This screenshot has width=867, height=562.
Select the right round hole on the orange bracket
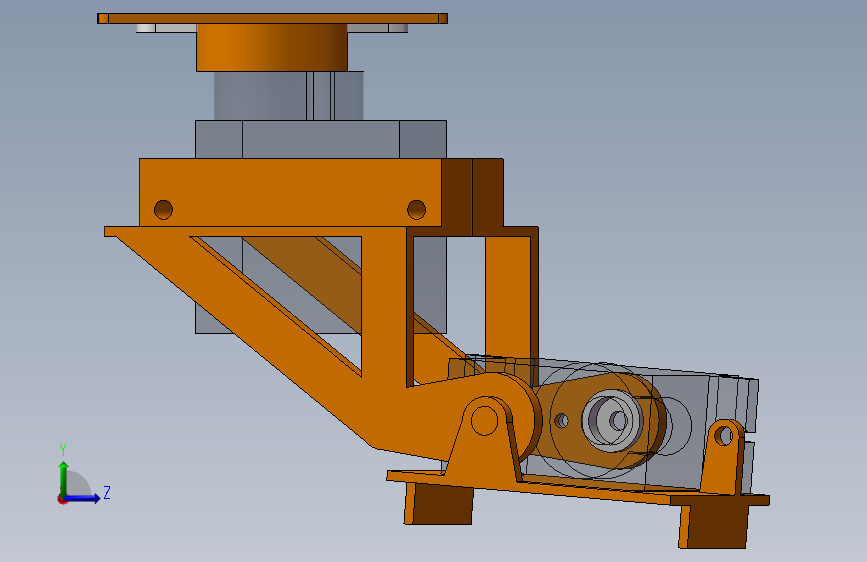[416, 210]
